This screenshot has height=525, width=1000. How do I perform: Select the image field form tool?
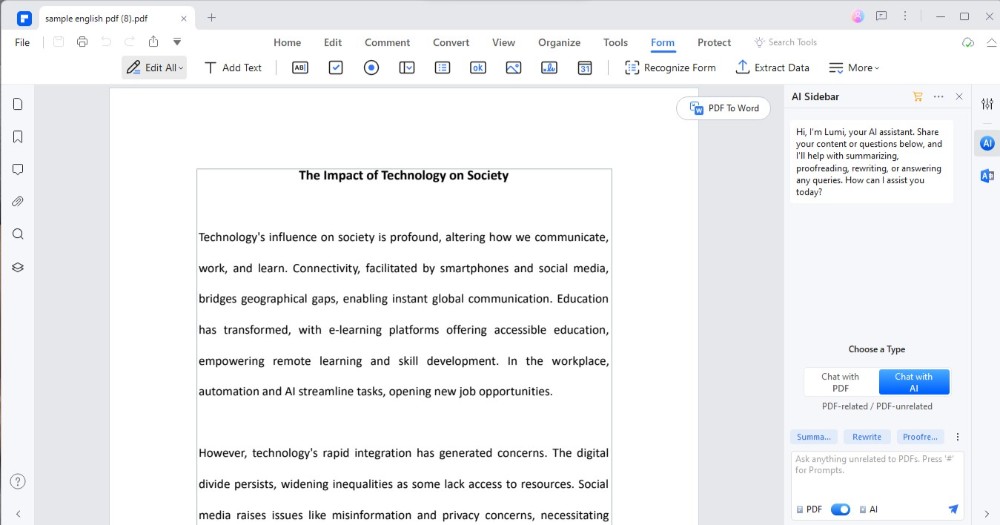point(513,68)
